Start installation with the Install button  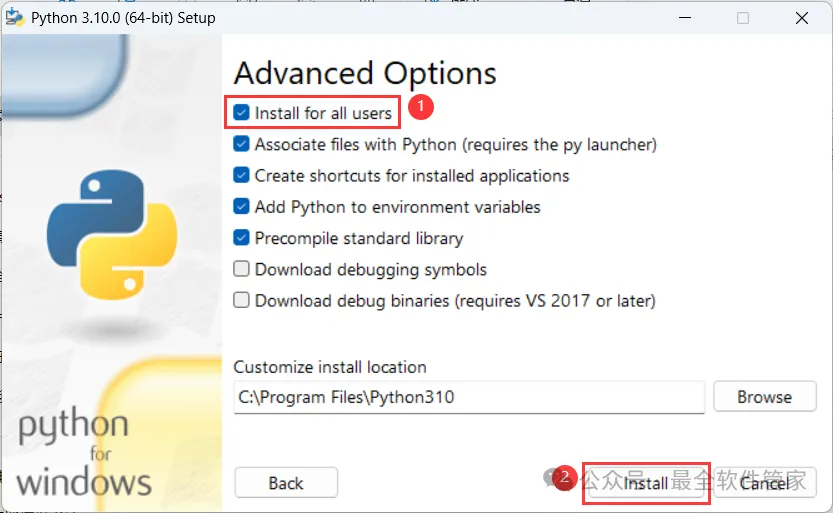click(646, 483)
